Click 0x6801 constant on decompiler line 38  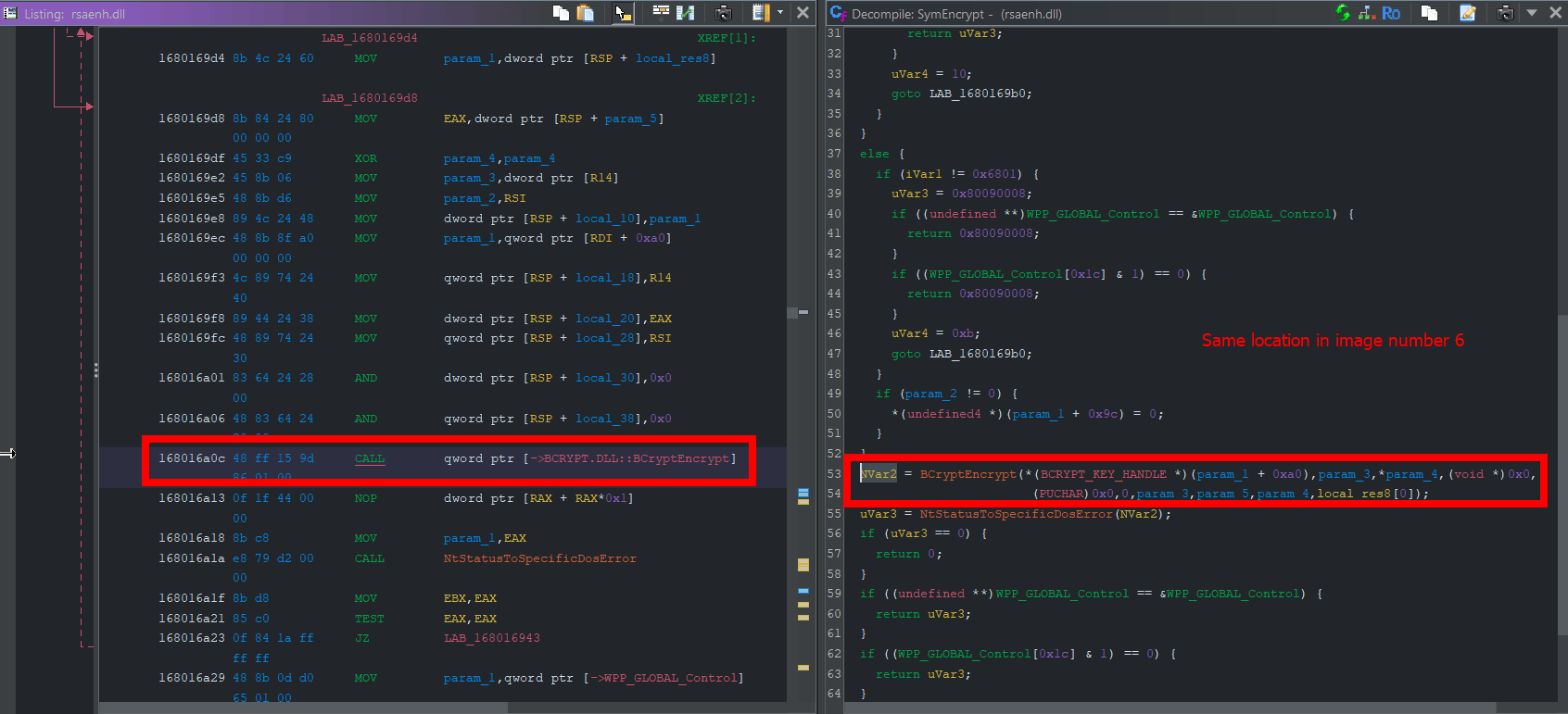pos(996,174)
